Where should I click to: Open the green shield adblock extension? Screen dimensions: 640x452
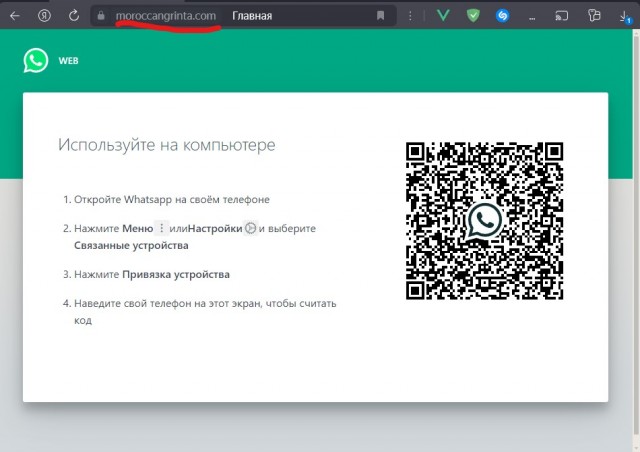(x=473, y=16)
